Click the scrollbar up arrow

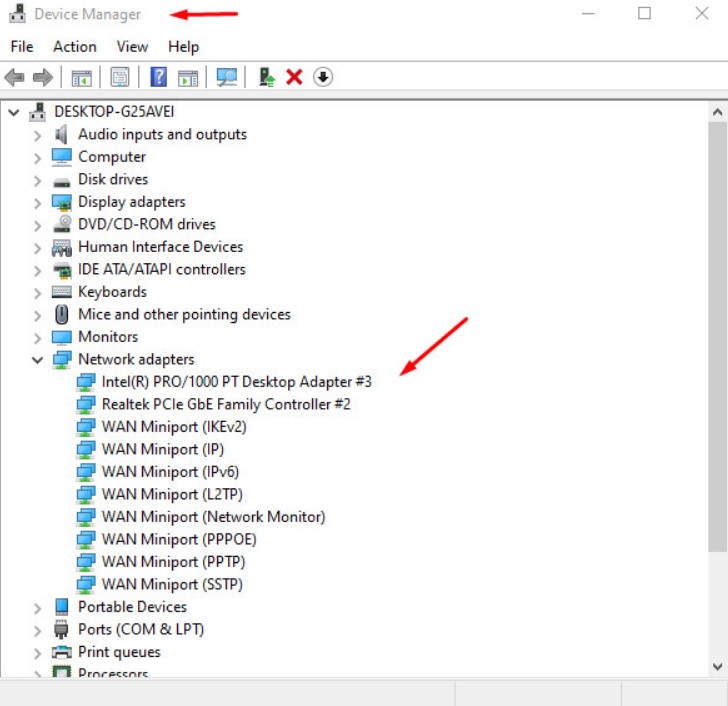tap(717, 112)
